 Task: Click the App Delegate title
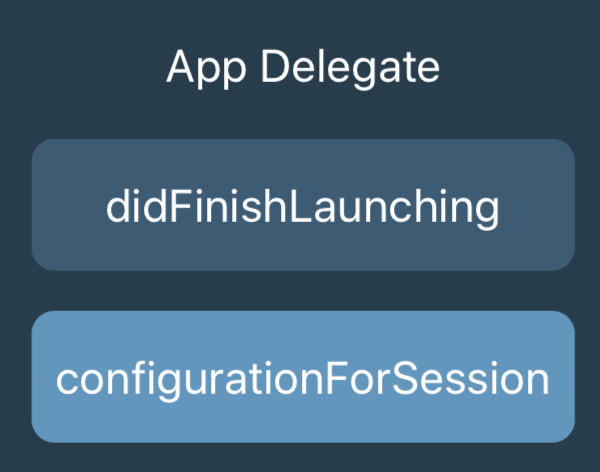pos(303,68)
